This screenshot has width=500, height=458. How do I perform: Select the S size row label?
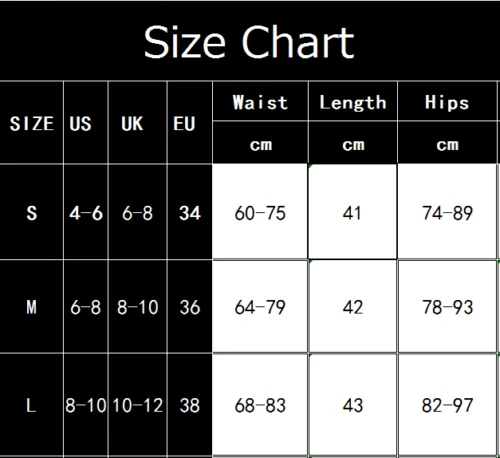(x=32, y=213)
